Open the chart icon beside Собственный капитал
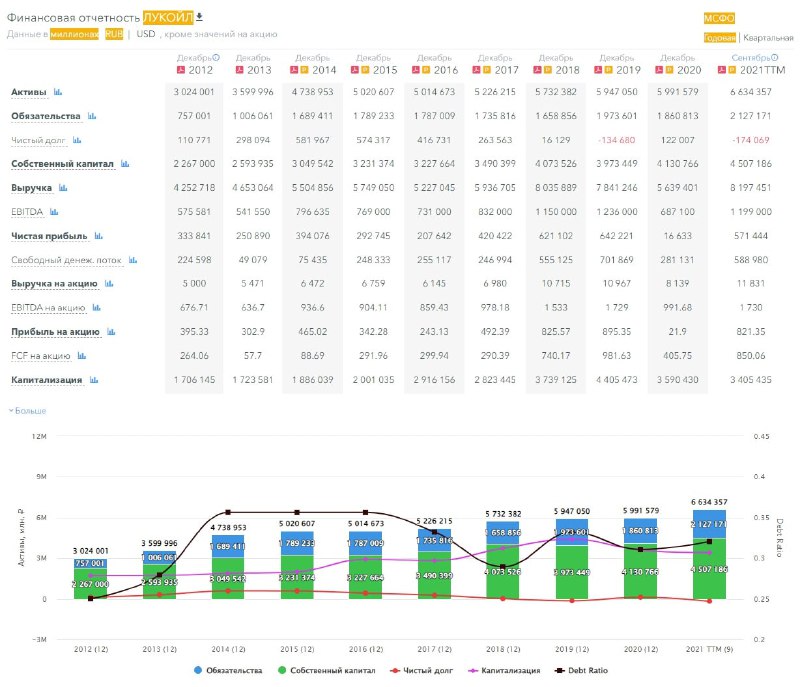Screen dimensions: 800x687 click(125, 164)
